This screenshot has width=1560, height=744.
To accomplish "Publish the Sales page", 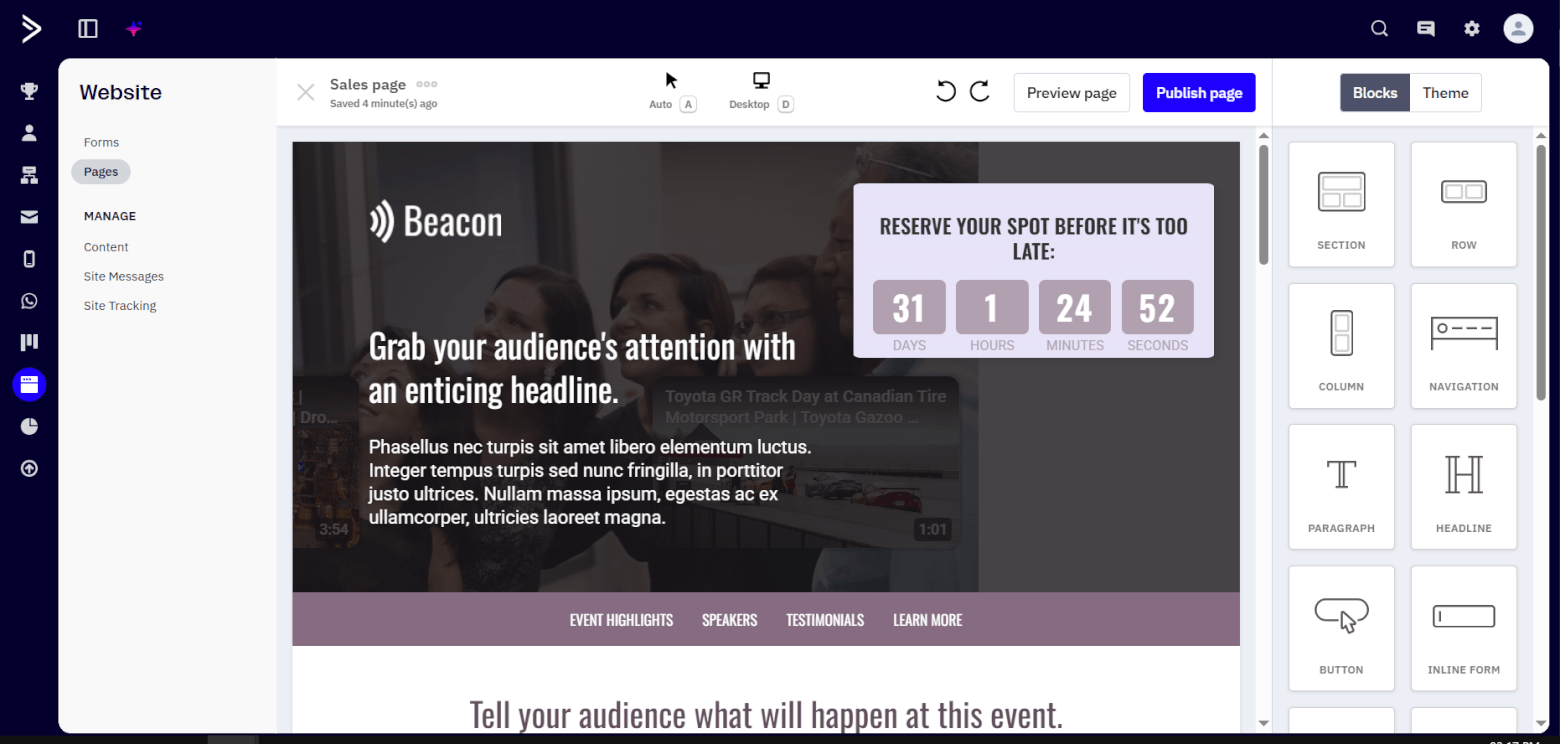I will coord(1198,92).
